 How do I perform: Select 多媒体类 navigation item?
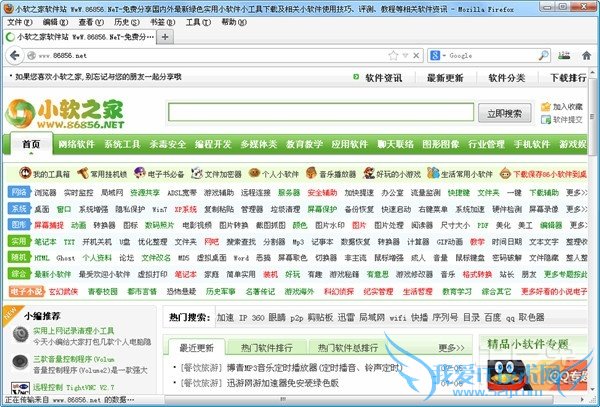(259, 144)
